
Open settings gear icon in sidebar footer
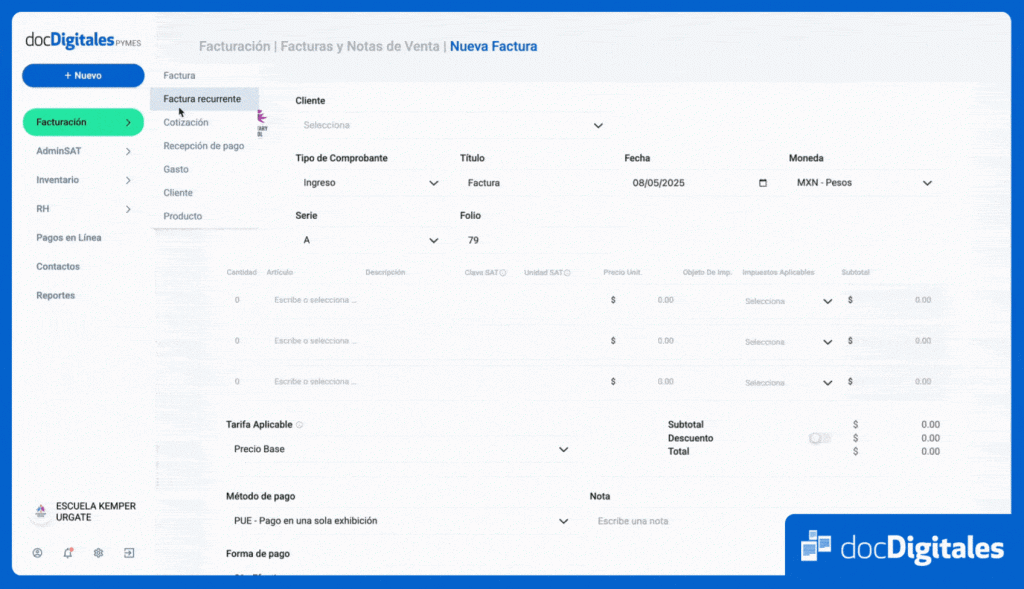coord(99,553)
